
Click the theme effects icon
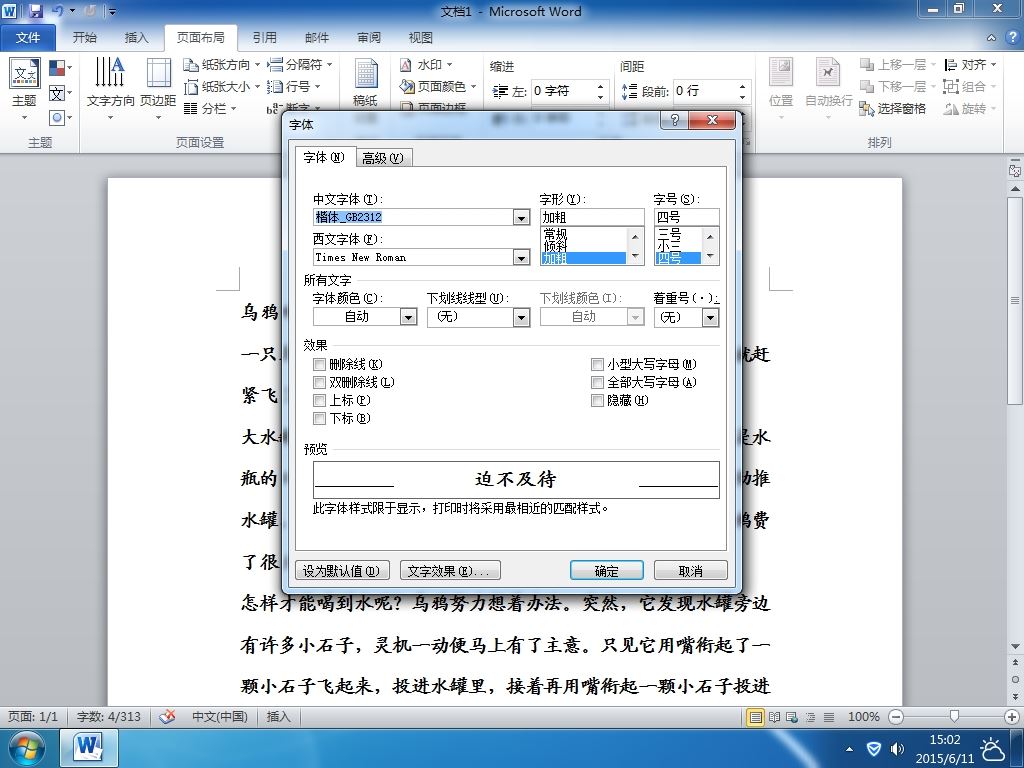point(58,118)
